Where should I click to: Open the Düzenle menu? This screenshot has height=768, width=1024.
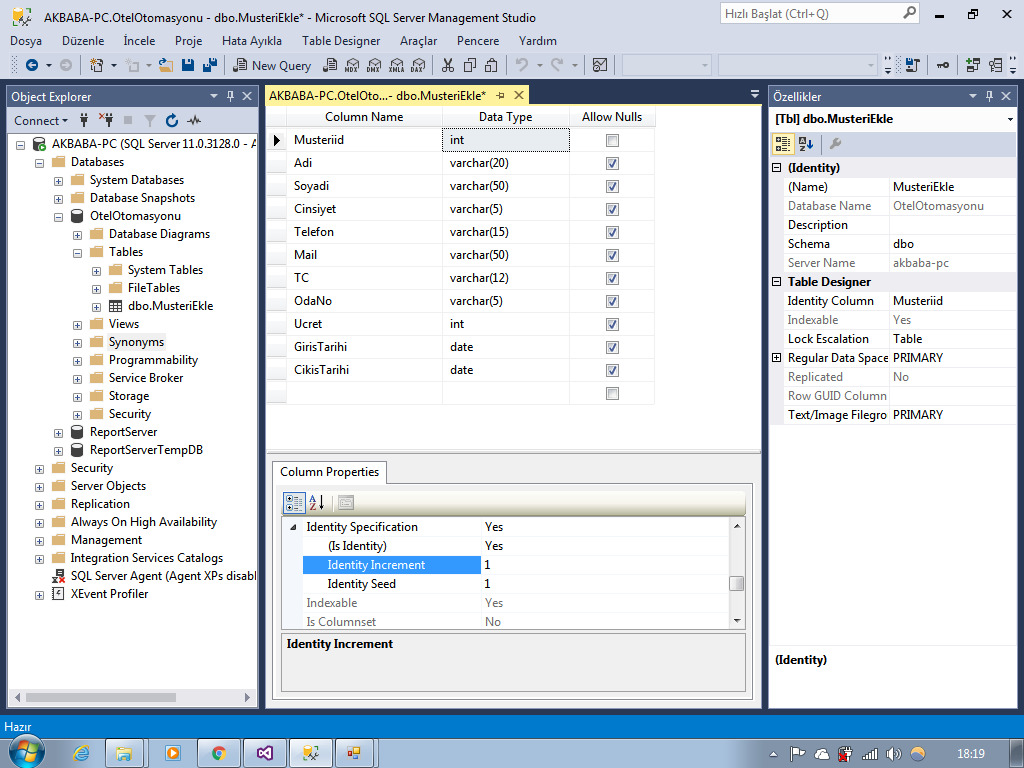[83, 40]
